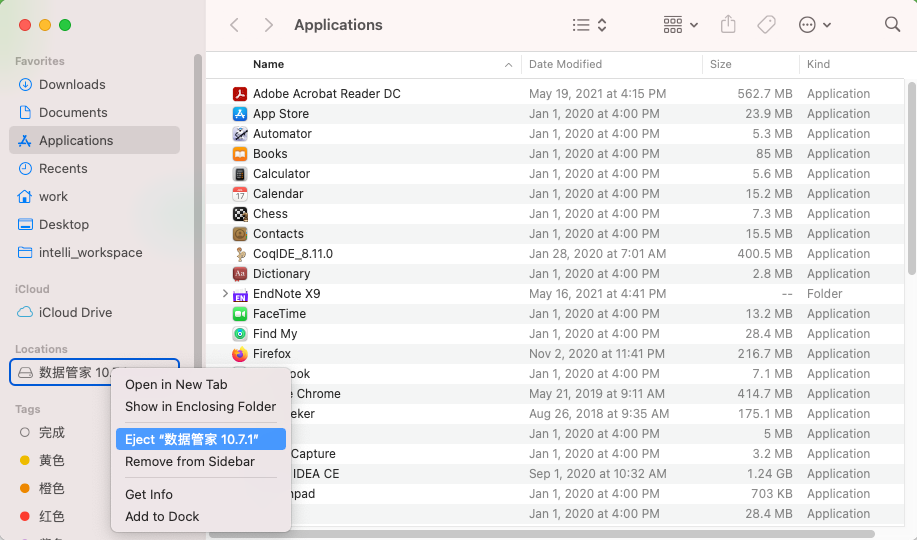Choose Eject "数据管家 10.7.1" menu item
The image size is (917, 540).
[201, 439]
